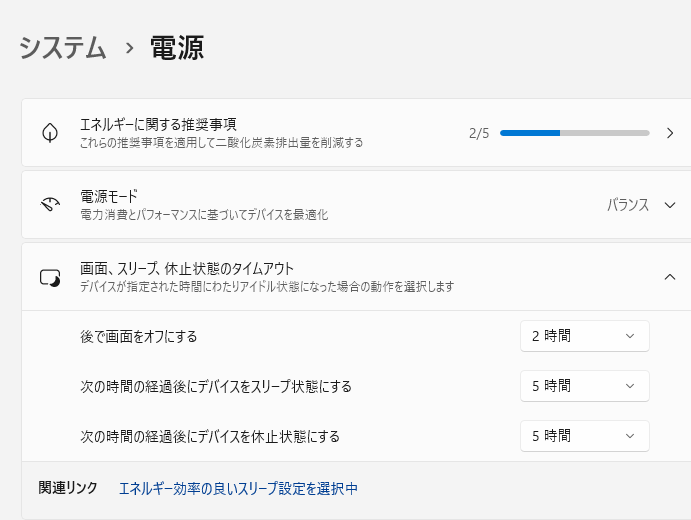Open the hibernate time dropdown showing 5 時間
Screen dimensions: 691x520
pos(585,436)
